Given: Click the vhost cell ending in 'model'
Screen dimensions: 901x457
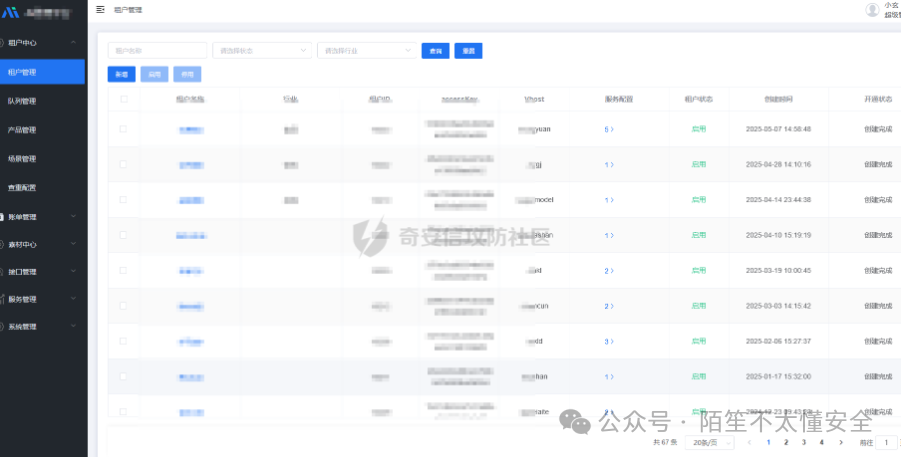Looking at the screenshot, I should [535, 199].
